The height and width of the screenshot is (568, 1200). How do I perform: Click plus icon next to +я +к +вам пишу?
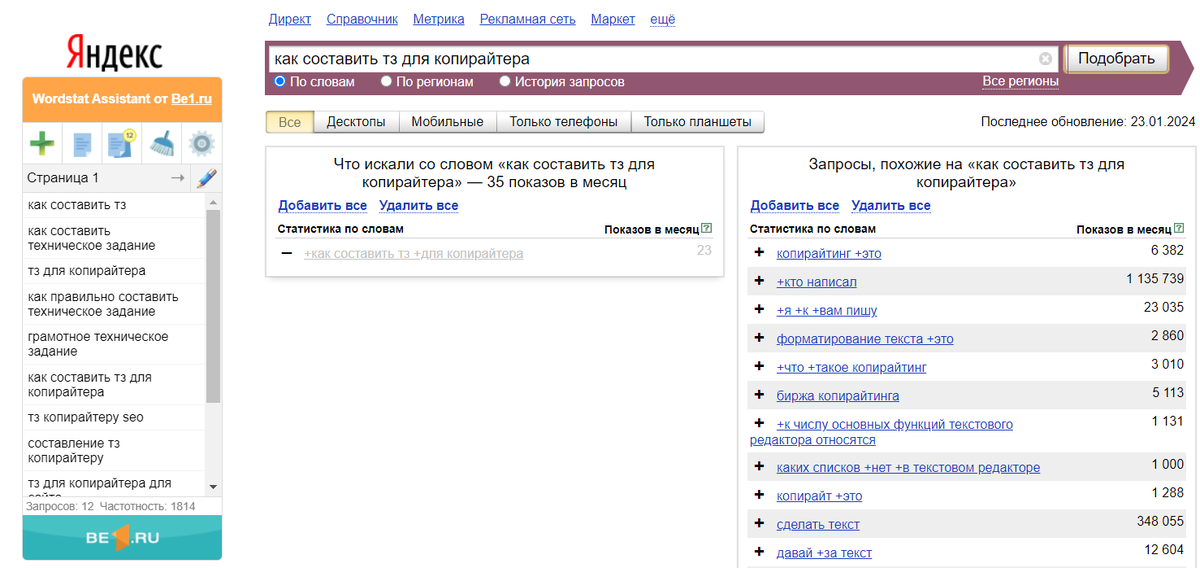(x=759, y=310)
